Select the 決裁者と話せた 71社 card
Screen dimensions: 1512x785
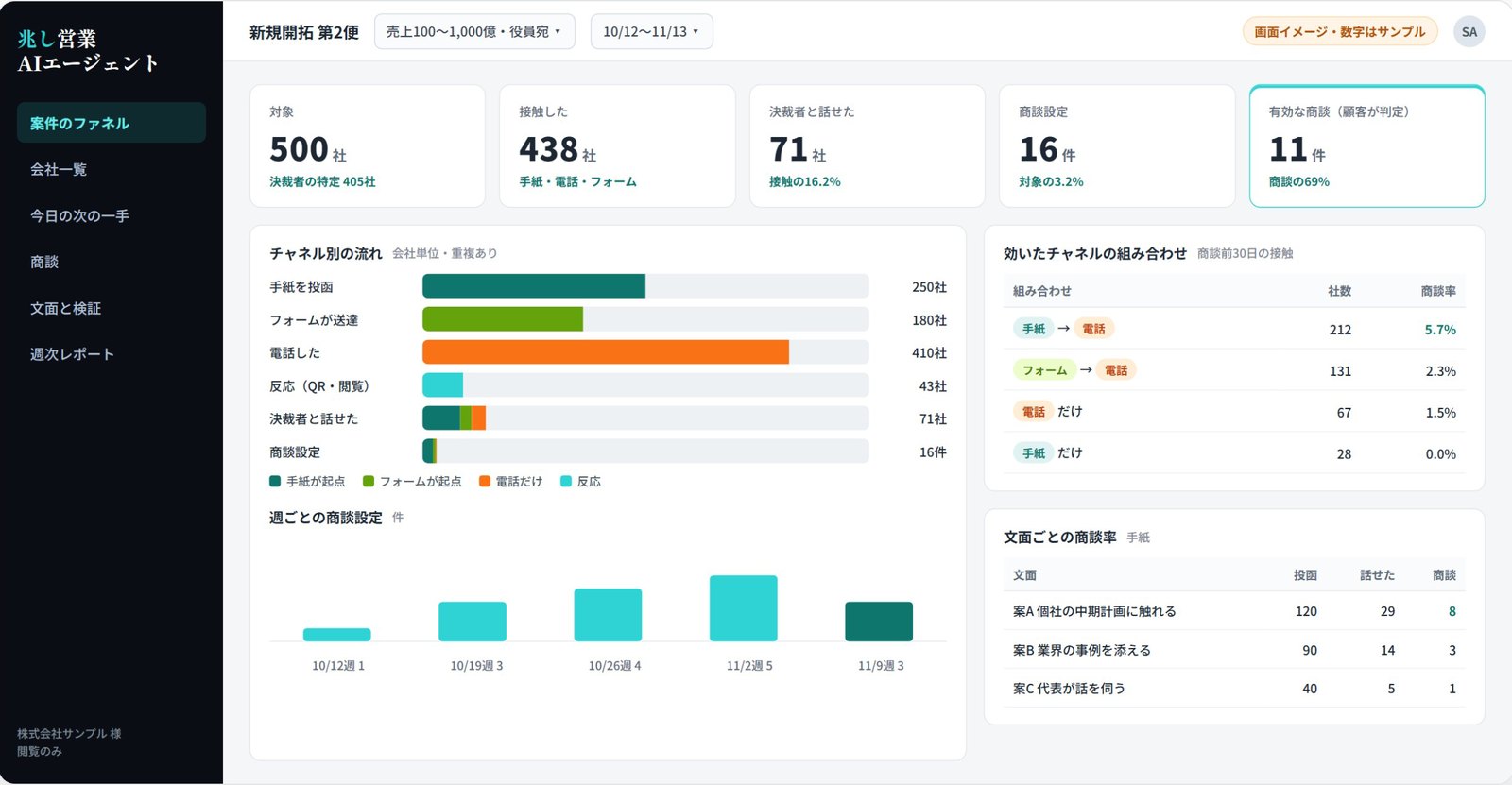coord(867,145)
